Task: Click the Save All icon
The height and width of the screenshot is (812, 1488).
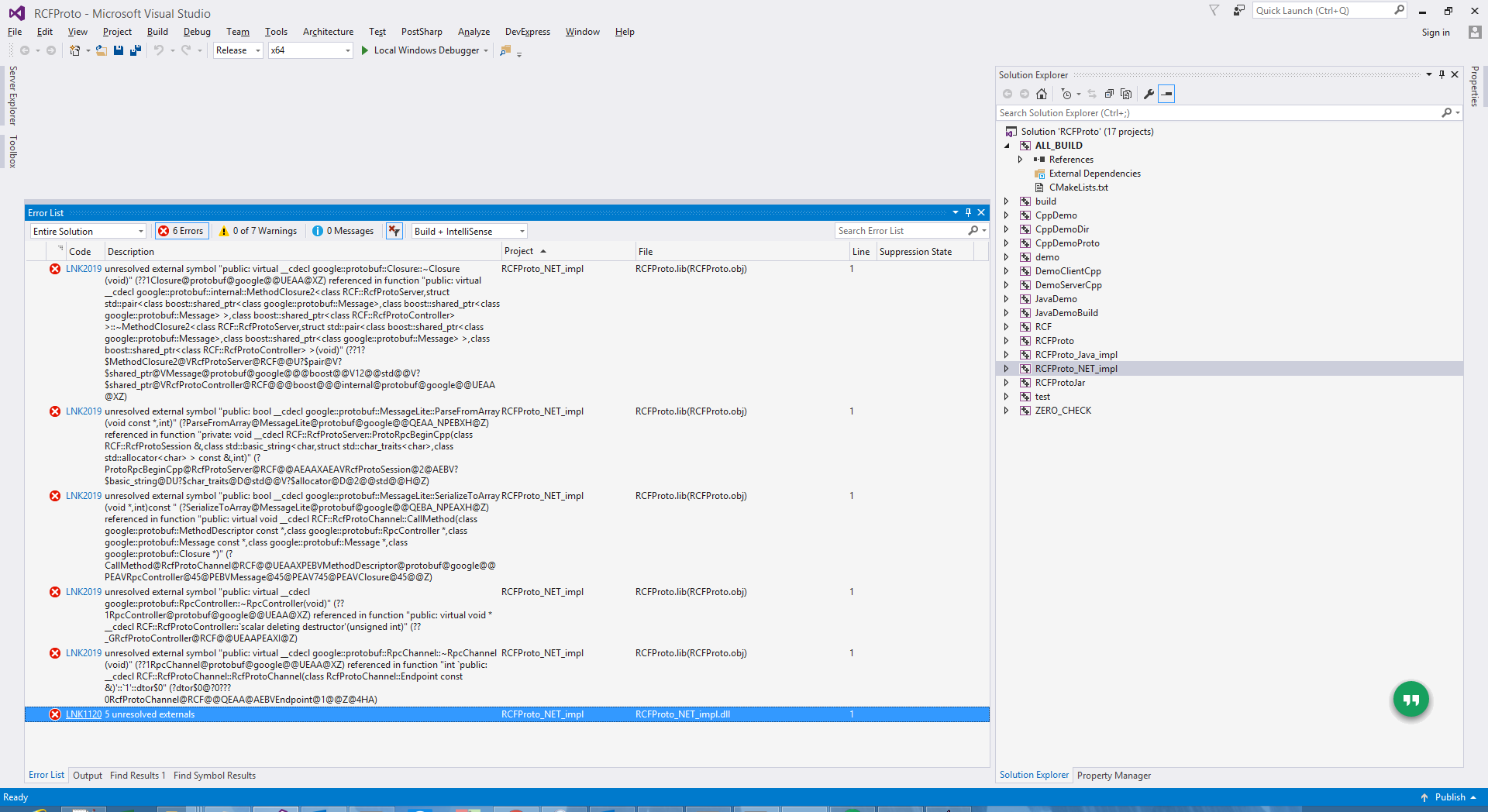Action: click(136, 50)
